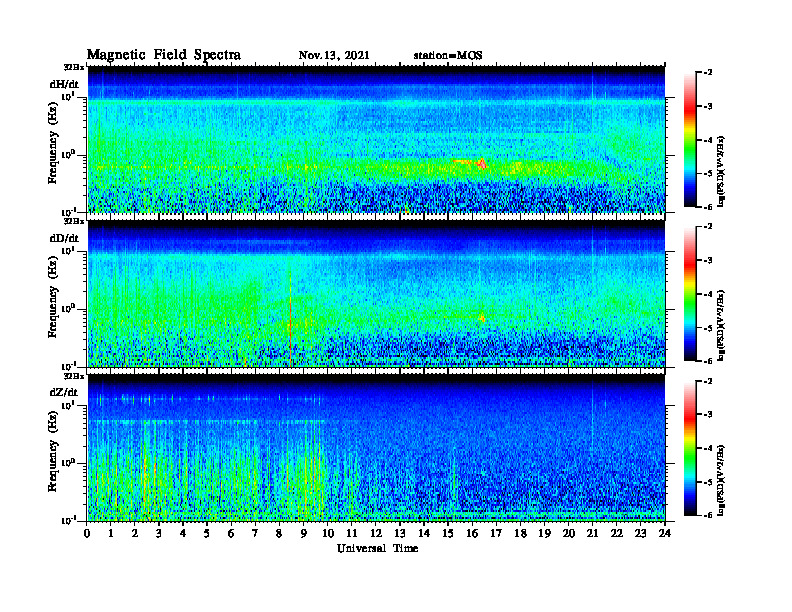Click hour tick label "16" on time axis
This screenshot has width=792, height=612.
click(x=472, y=534)
